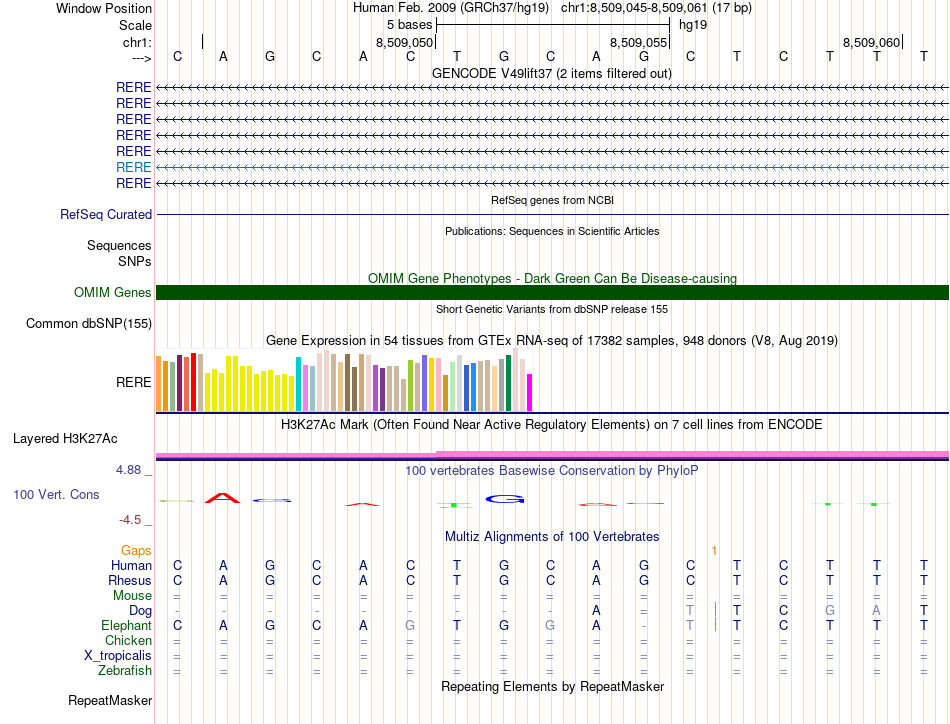Click the magenta bar in GTEx expression chart

[529, 393]
